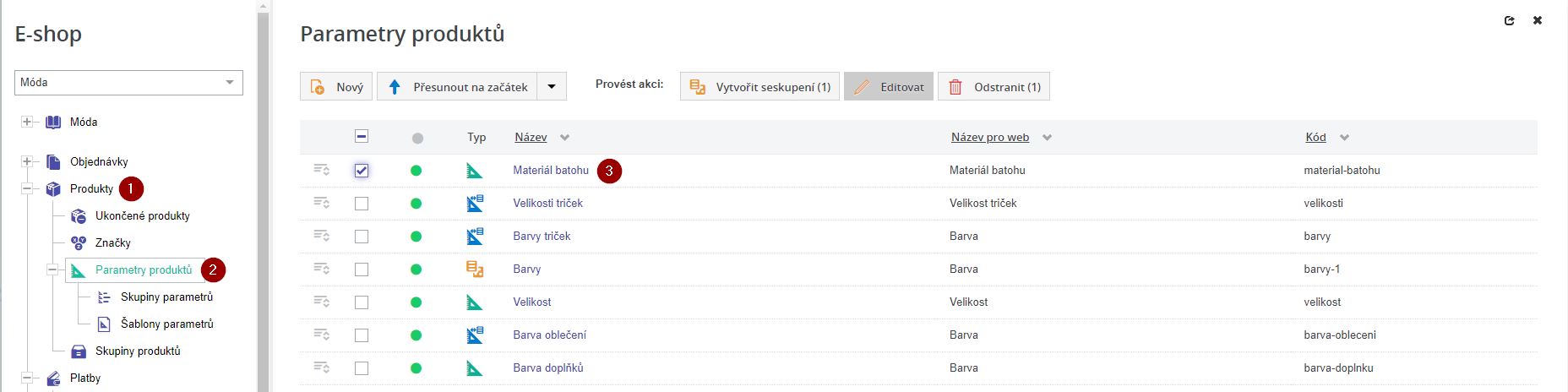Click the green status dot for Velikost
Image resolution: width=1568 pixels, height=392 pixels.
click(x=416, y=302)
